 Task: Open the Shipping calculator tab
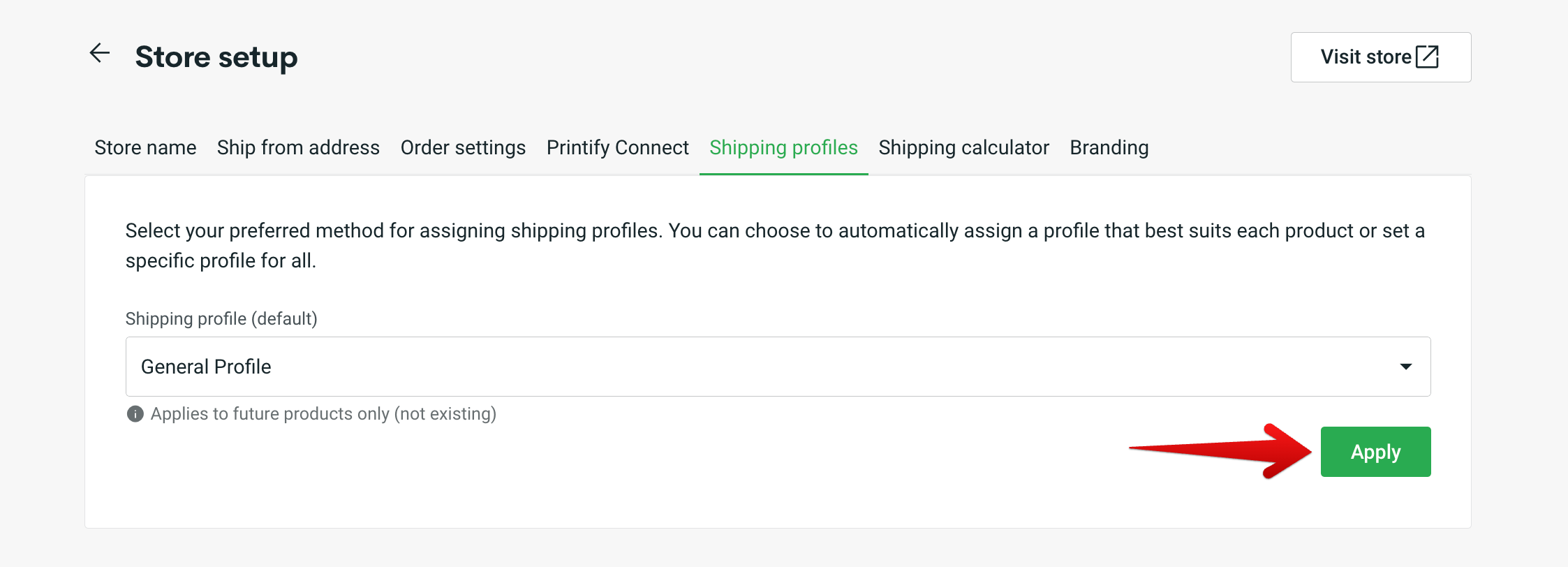tap(964, 147)
